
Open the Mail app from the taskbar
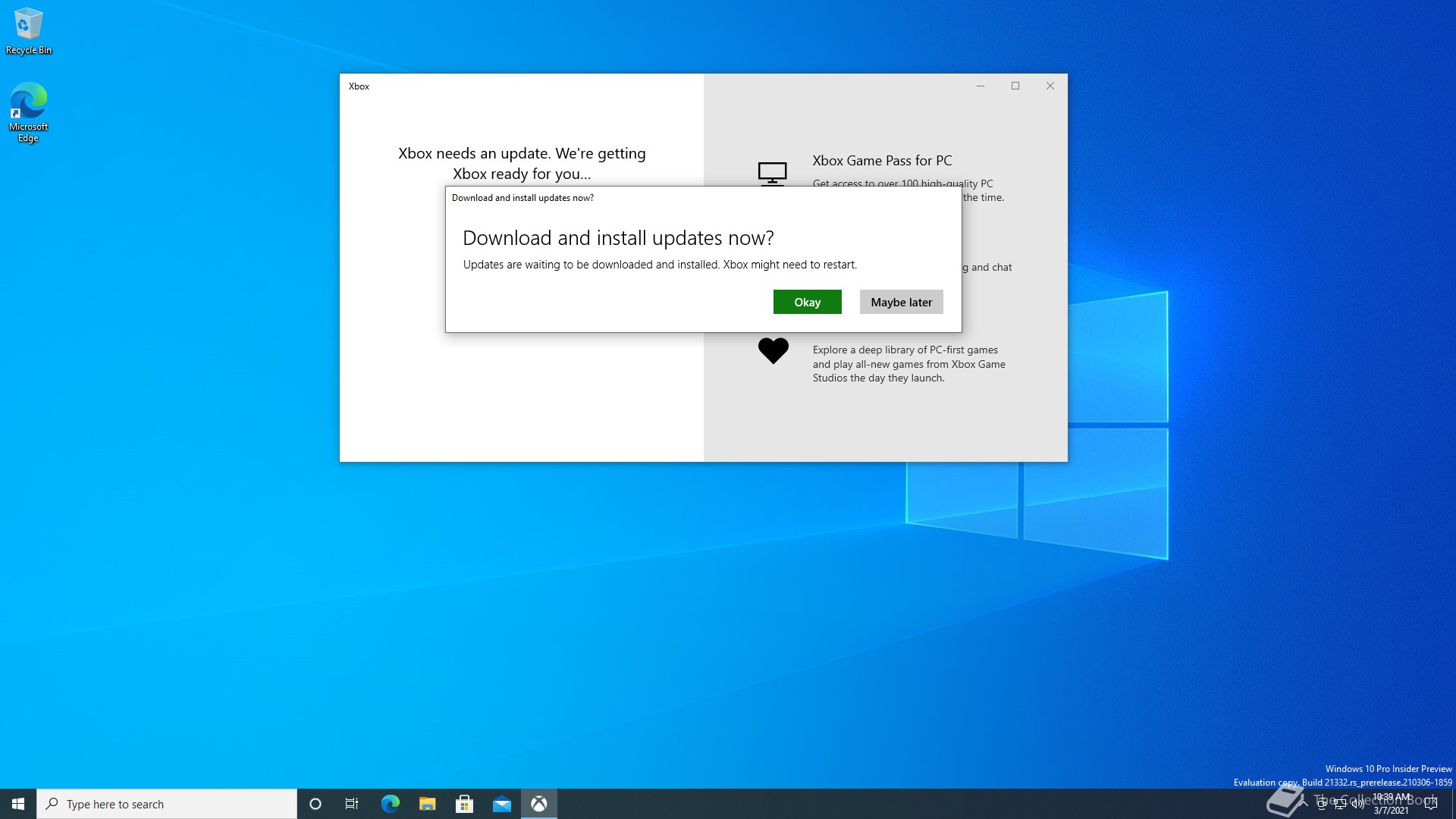[501, 804]
